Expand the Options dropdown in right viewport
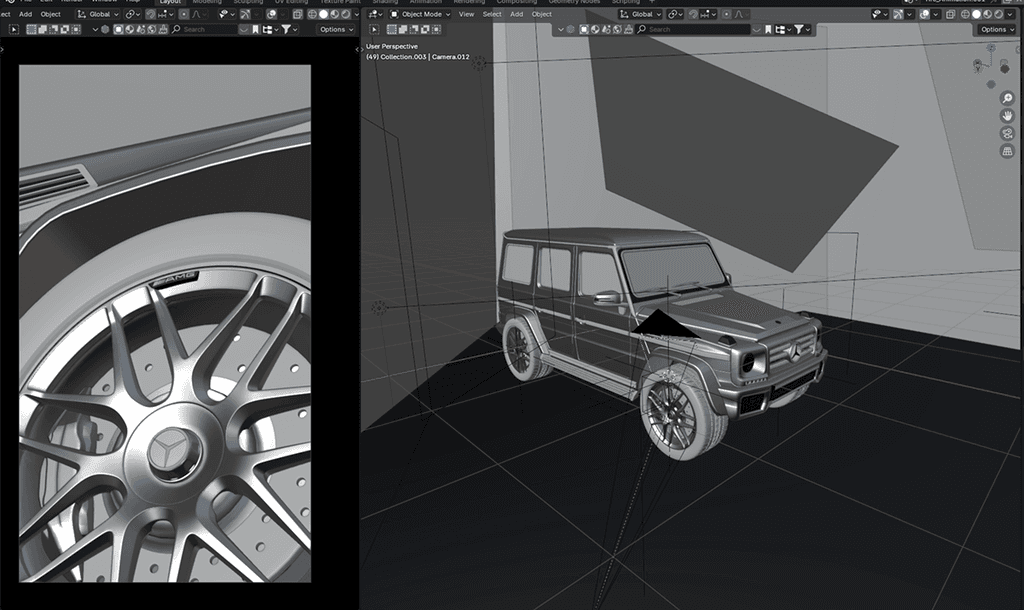The image size is (1024, 610). coord(995,30)
